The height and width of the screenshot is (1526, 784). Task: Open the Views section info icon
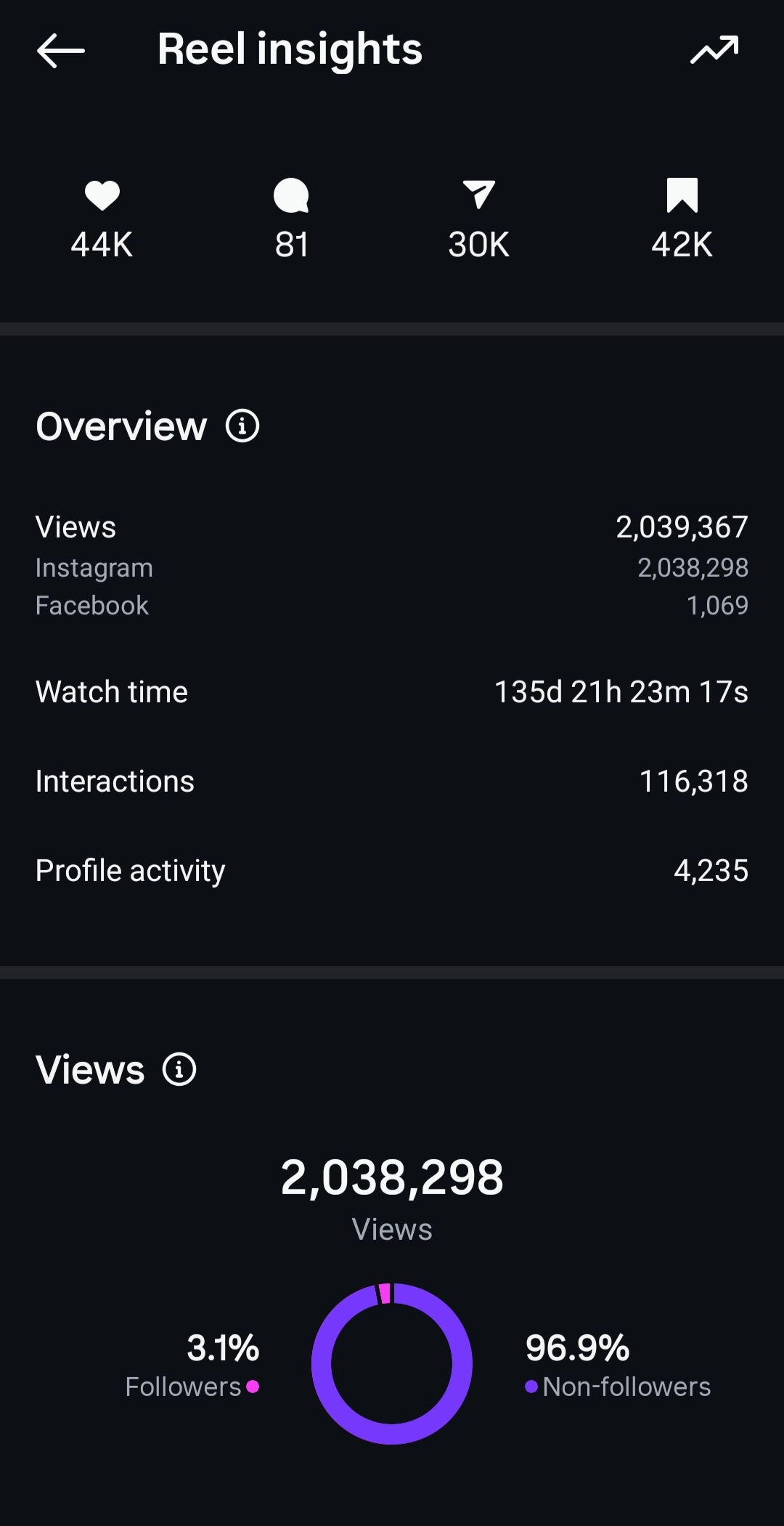click(x=179, y=1069)
